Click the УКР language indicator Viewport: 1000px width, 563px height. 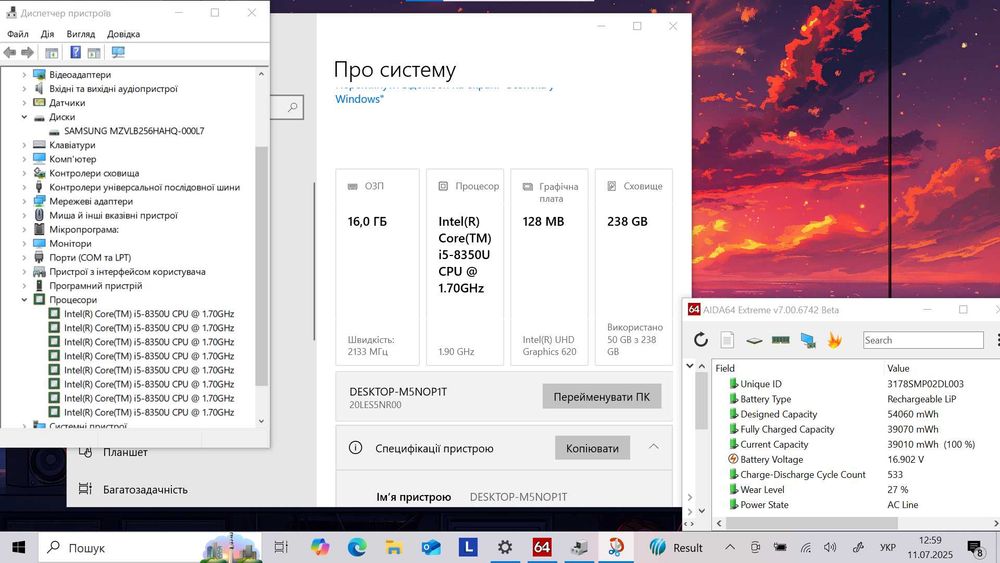(888, 548)
